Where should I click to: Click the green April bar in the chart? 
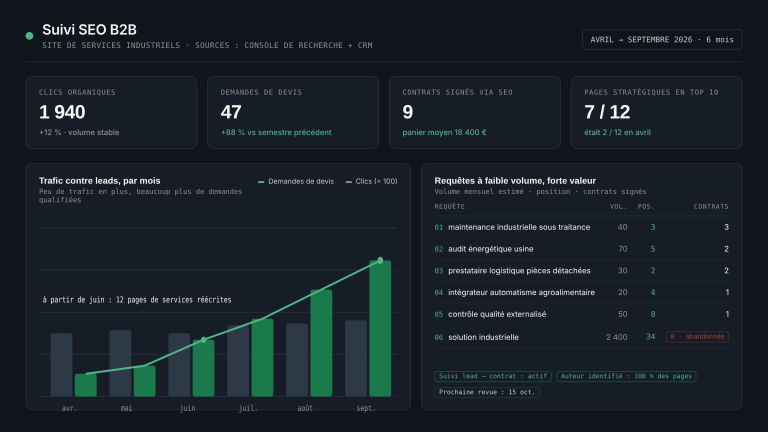[x=86, y=385]
